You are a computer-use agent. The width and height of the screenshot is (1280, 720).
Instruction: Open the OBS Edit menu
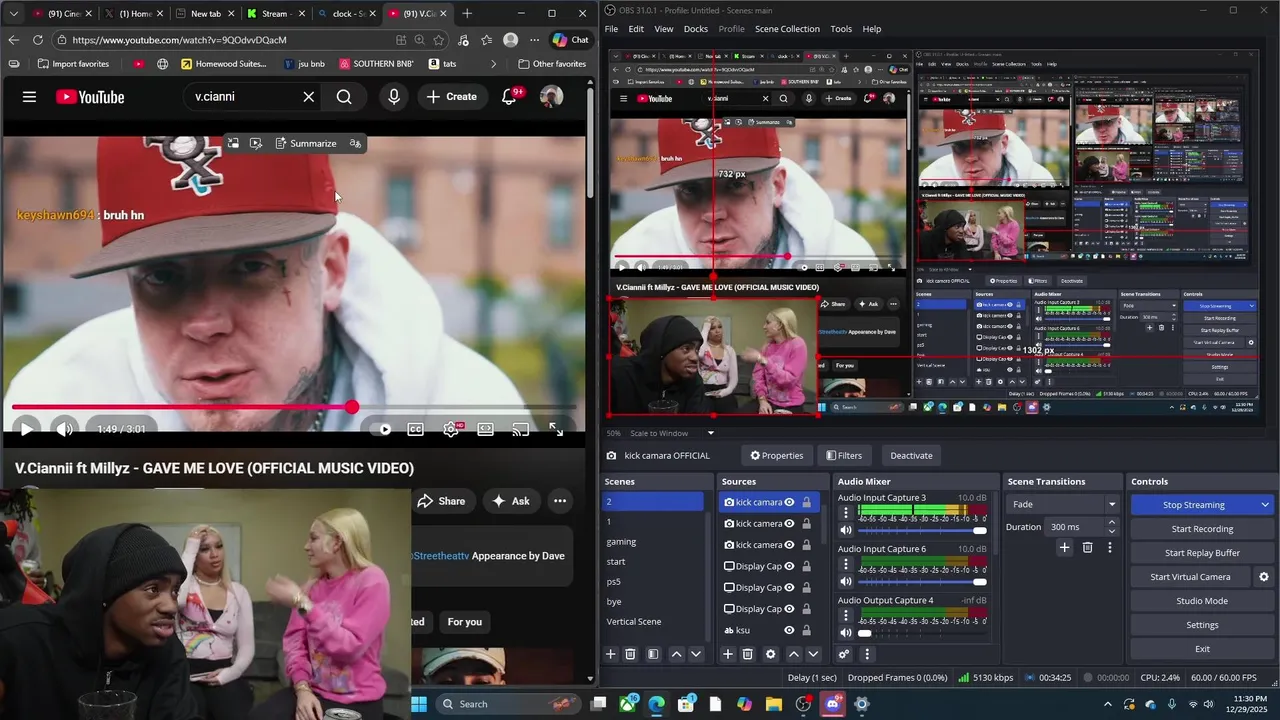(636, 29)
